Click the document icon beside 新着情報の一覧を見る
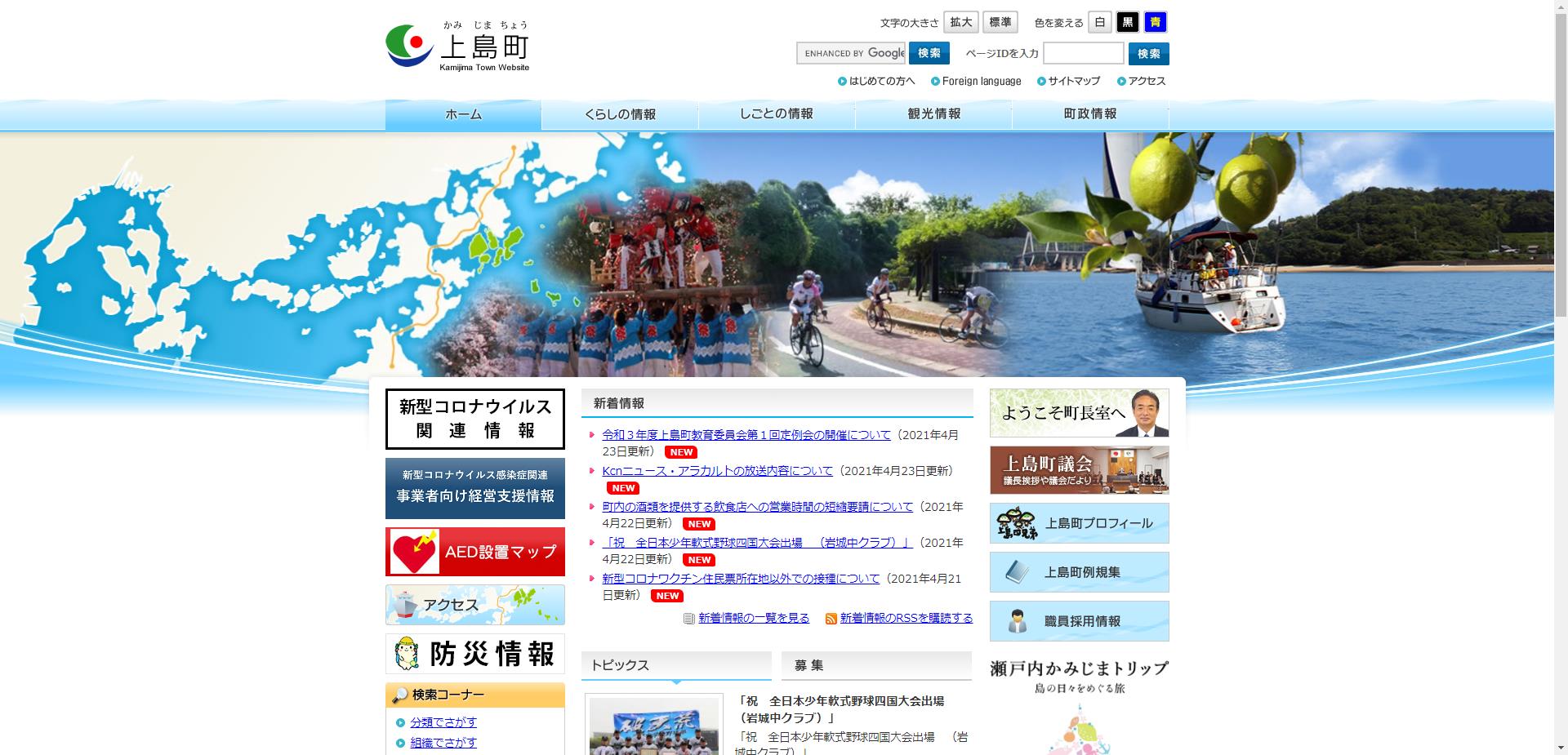This screenshot has width=1568, height=755. [688, 619]
